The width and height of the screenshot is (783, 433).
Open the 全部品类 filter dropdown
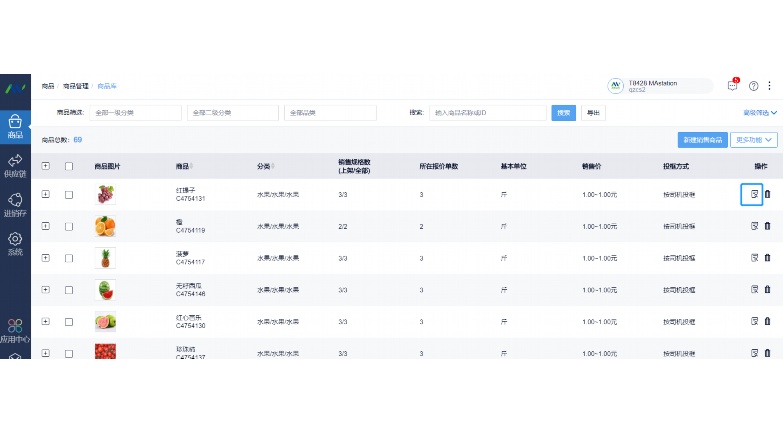[x=330, y=113]
